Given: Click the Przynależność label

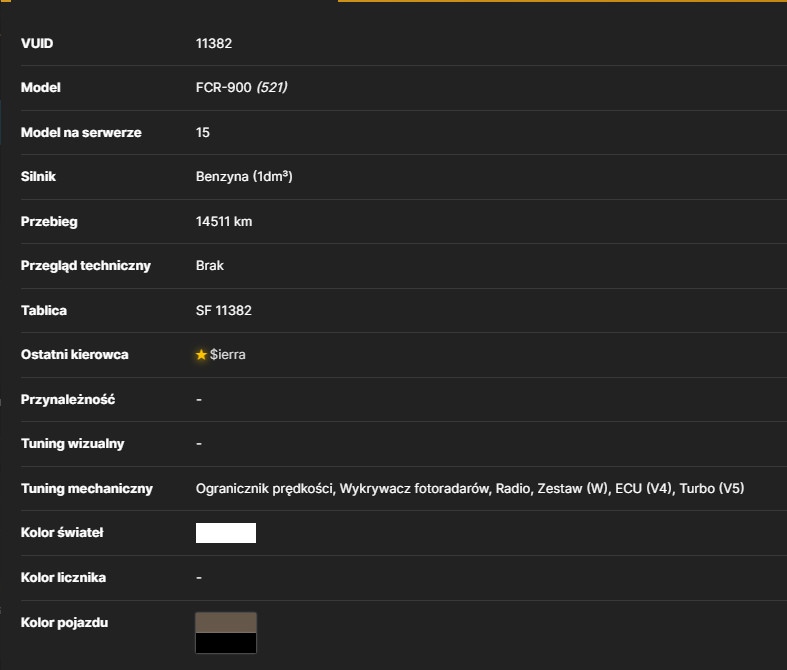Looking at the screenshot, I should click(68, 399).
